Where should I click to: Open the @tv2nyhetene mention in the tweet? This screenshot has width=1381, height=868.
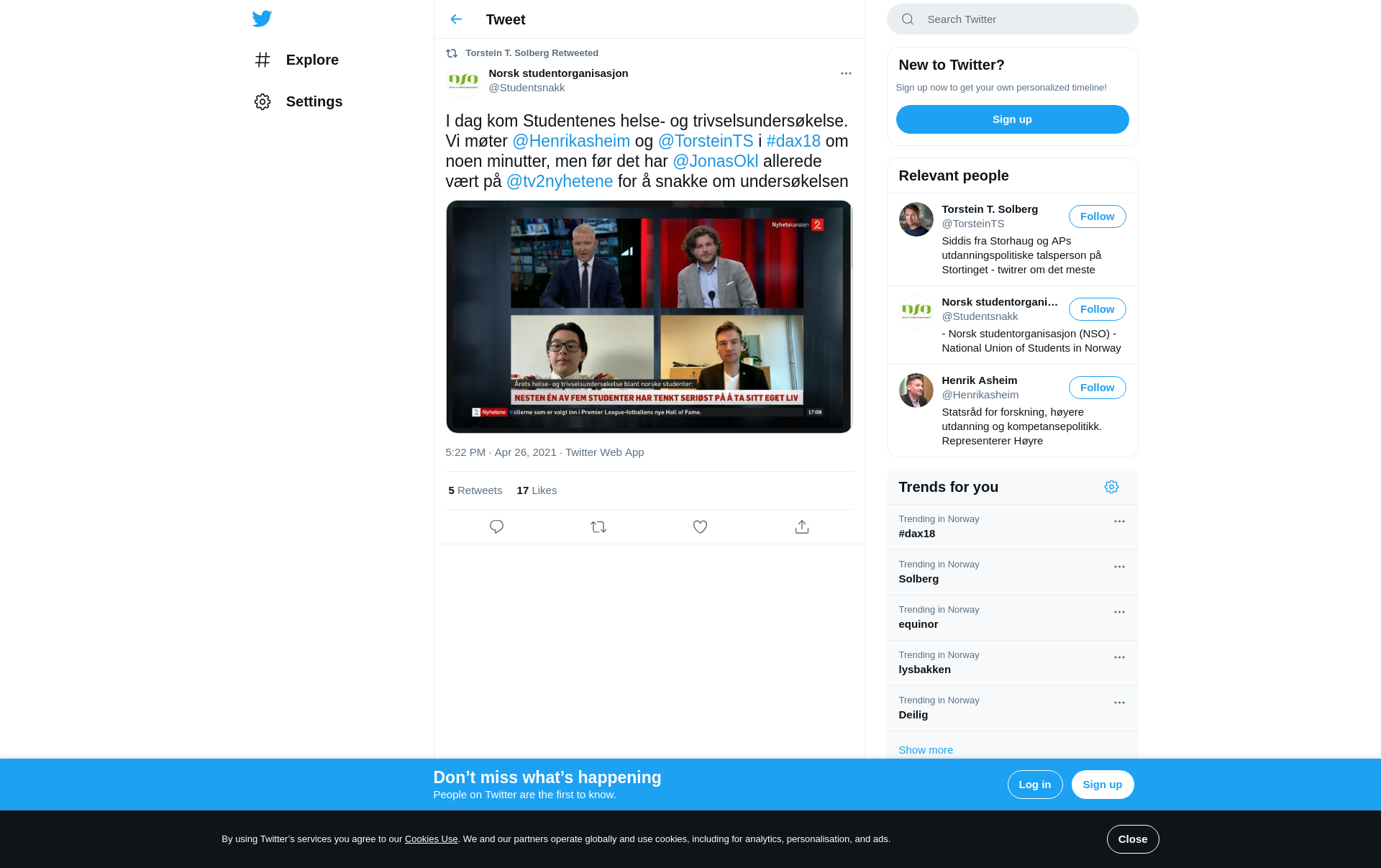pyautogui.click(x=560, y=181)
